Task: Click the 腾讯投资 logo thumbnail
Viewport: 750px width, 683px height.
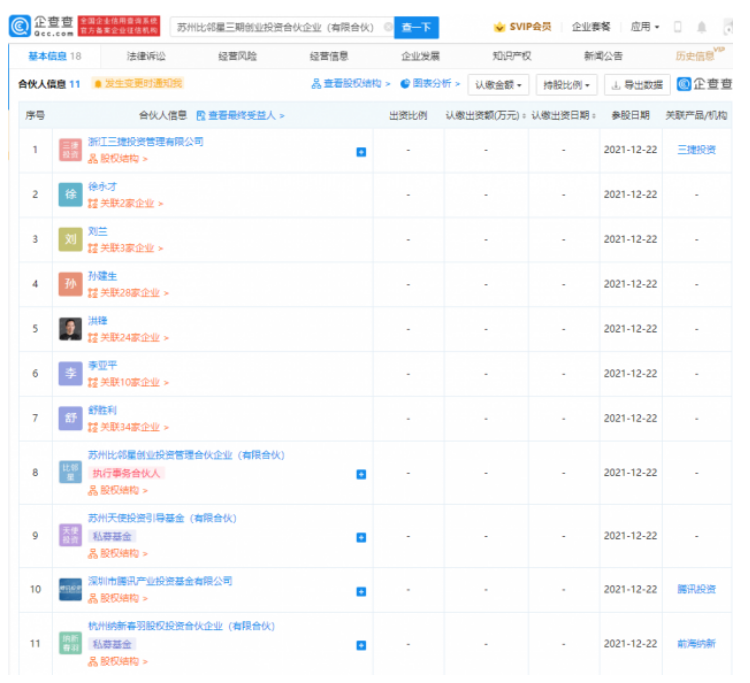Action: click(70, 589)
